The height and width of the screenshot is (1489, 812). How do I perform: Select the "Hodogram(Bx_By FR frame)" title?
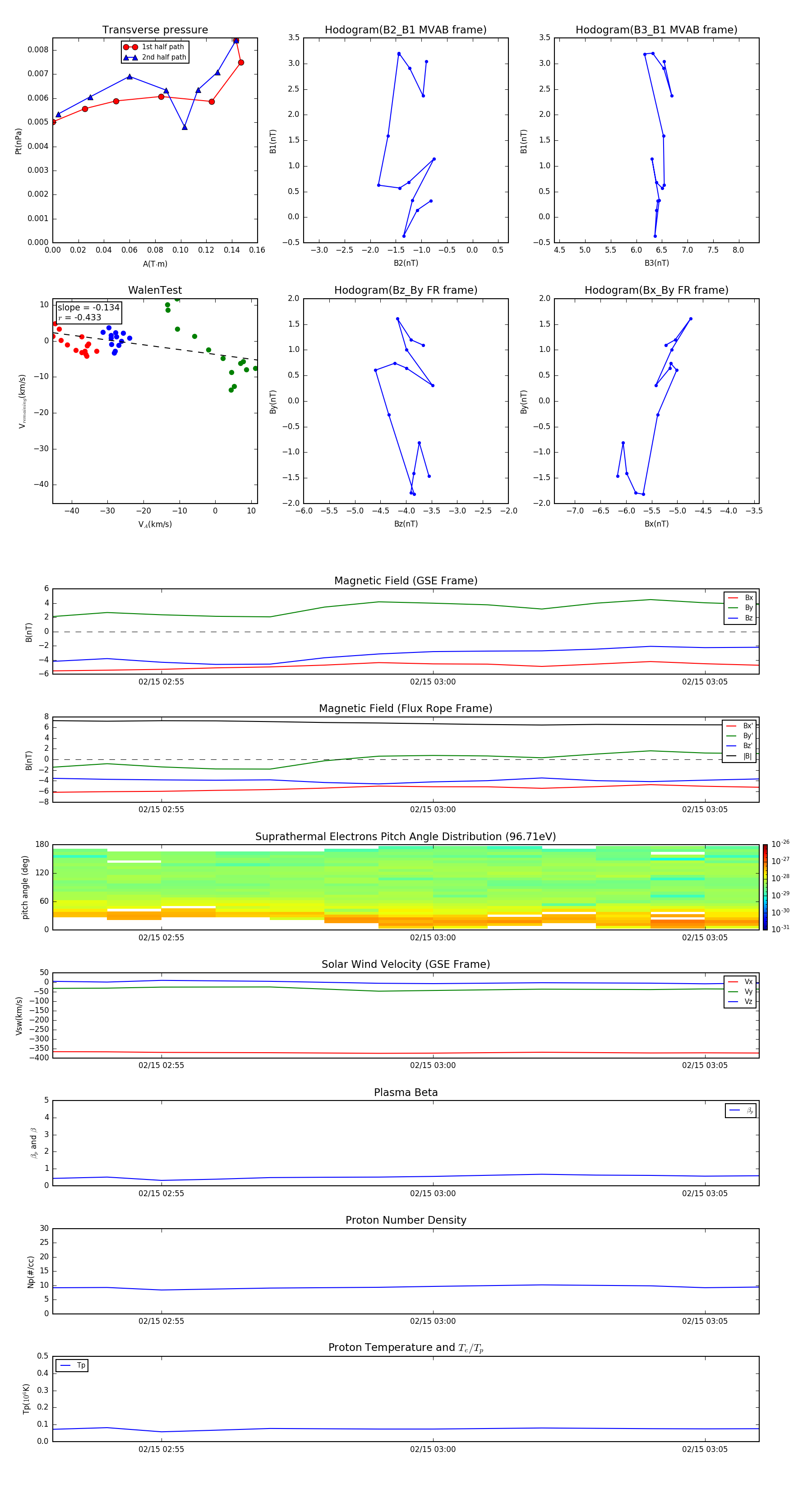tap(656, 290)
